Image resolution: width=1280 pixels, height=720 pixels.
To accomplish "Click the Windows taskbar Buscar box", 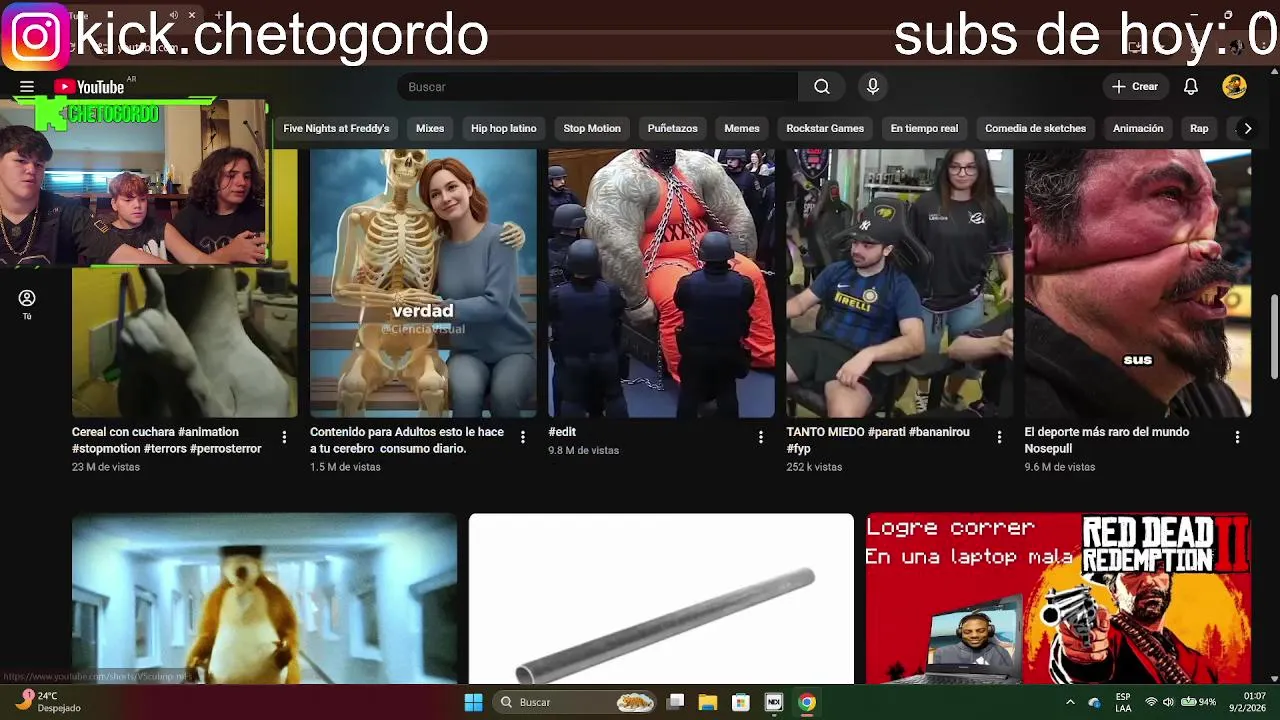I will [576, 702].
